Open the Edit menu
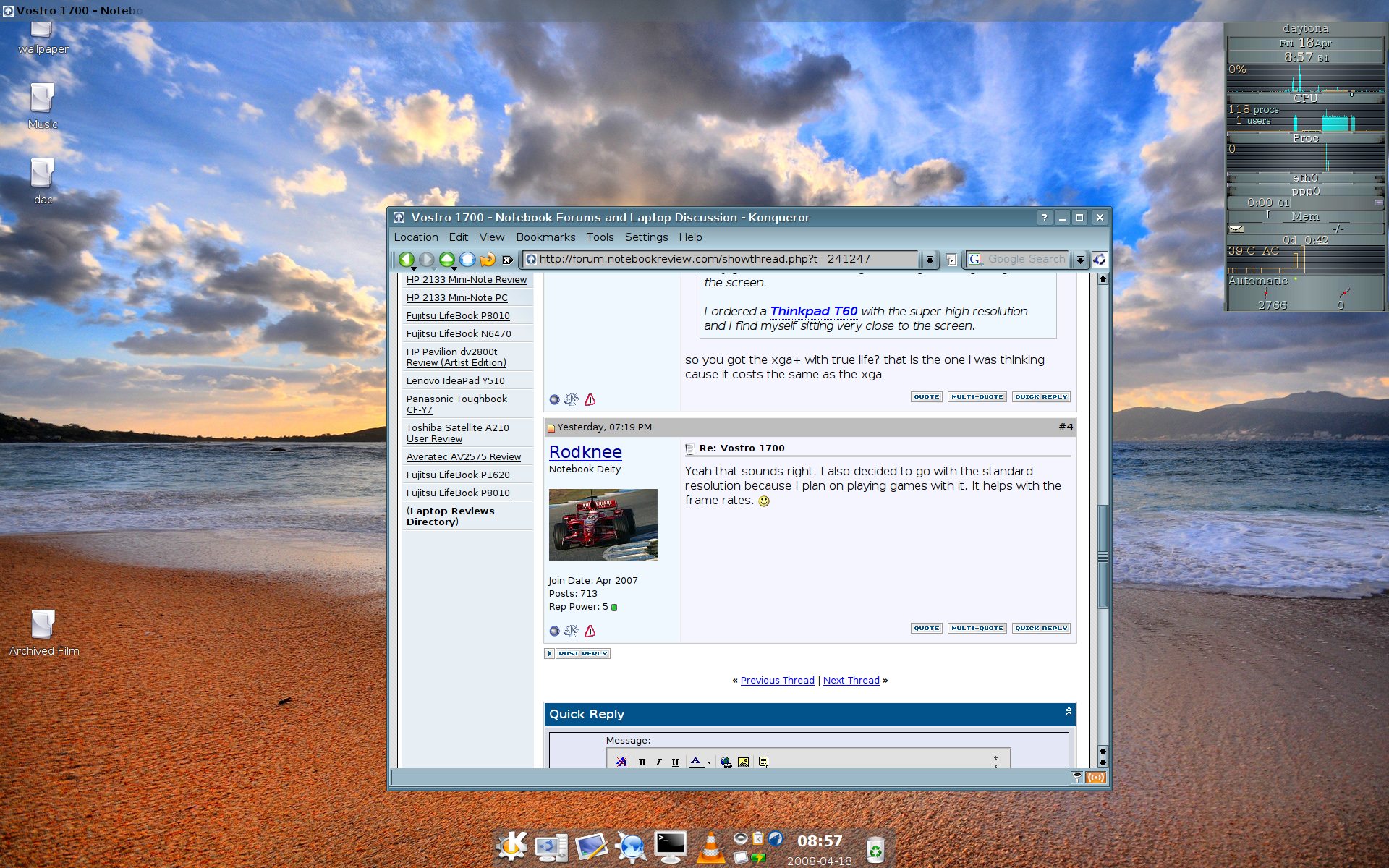 coord(458,237)
